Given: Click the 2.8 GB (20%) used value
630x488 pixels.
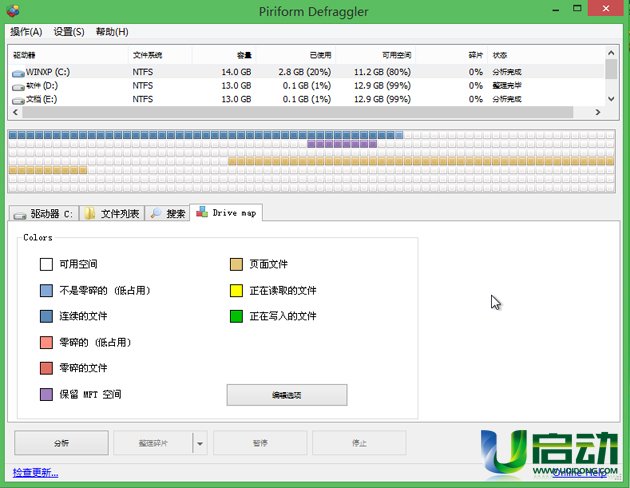Looking at the screenshot, I should click(x=305, y=72).
